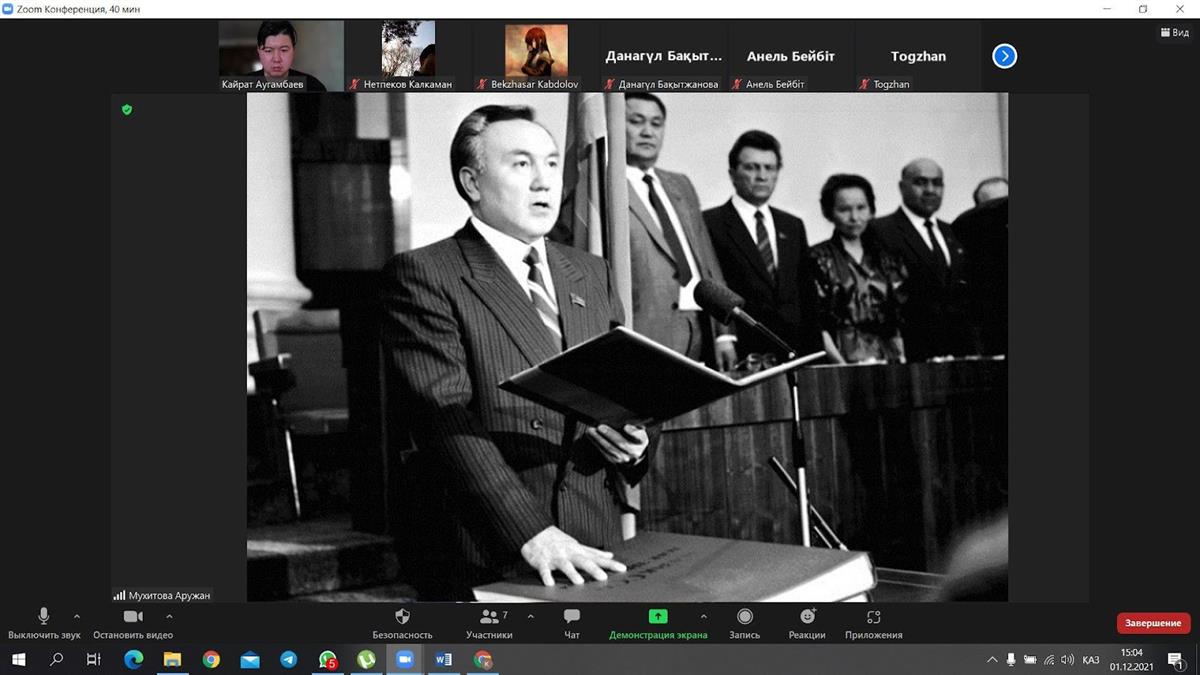The width and height of the screenshot is (1200, 675).
Task: Open the Вид view menu
Action: (1174, 33)
